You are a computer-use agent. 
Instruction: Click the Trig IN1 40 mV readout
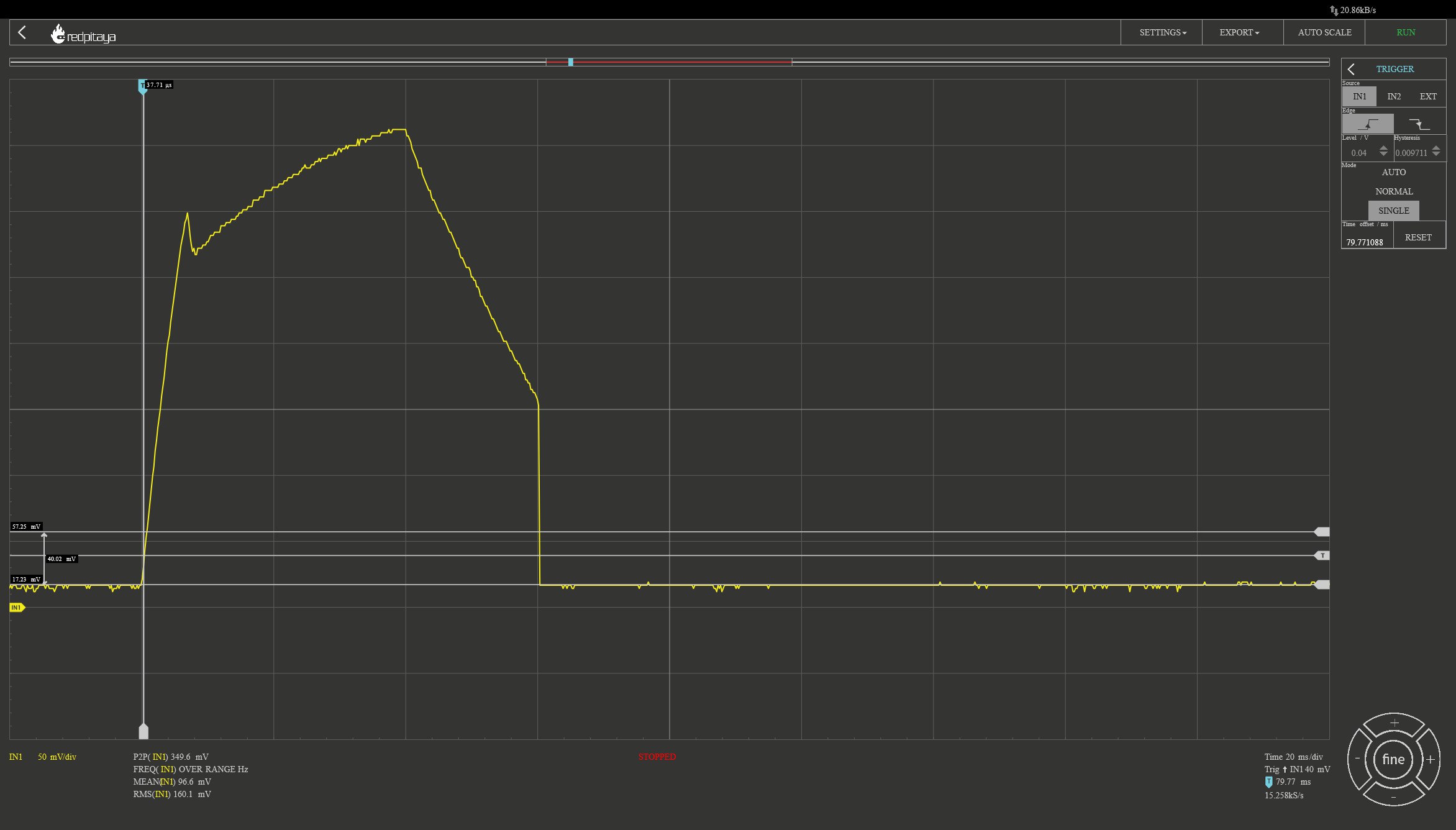[1298, 769]
